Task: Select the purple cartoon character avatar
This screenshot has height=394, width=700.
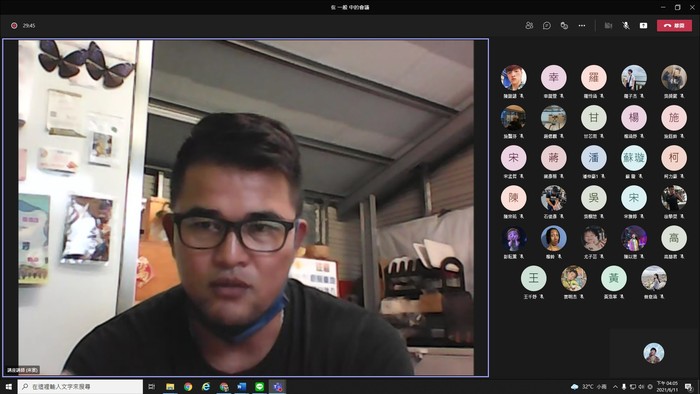Action: tap(513, 238)
